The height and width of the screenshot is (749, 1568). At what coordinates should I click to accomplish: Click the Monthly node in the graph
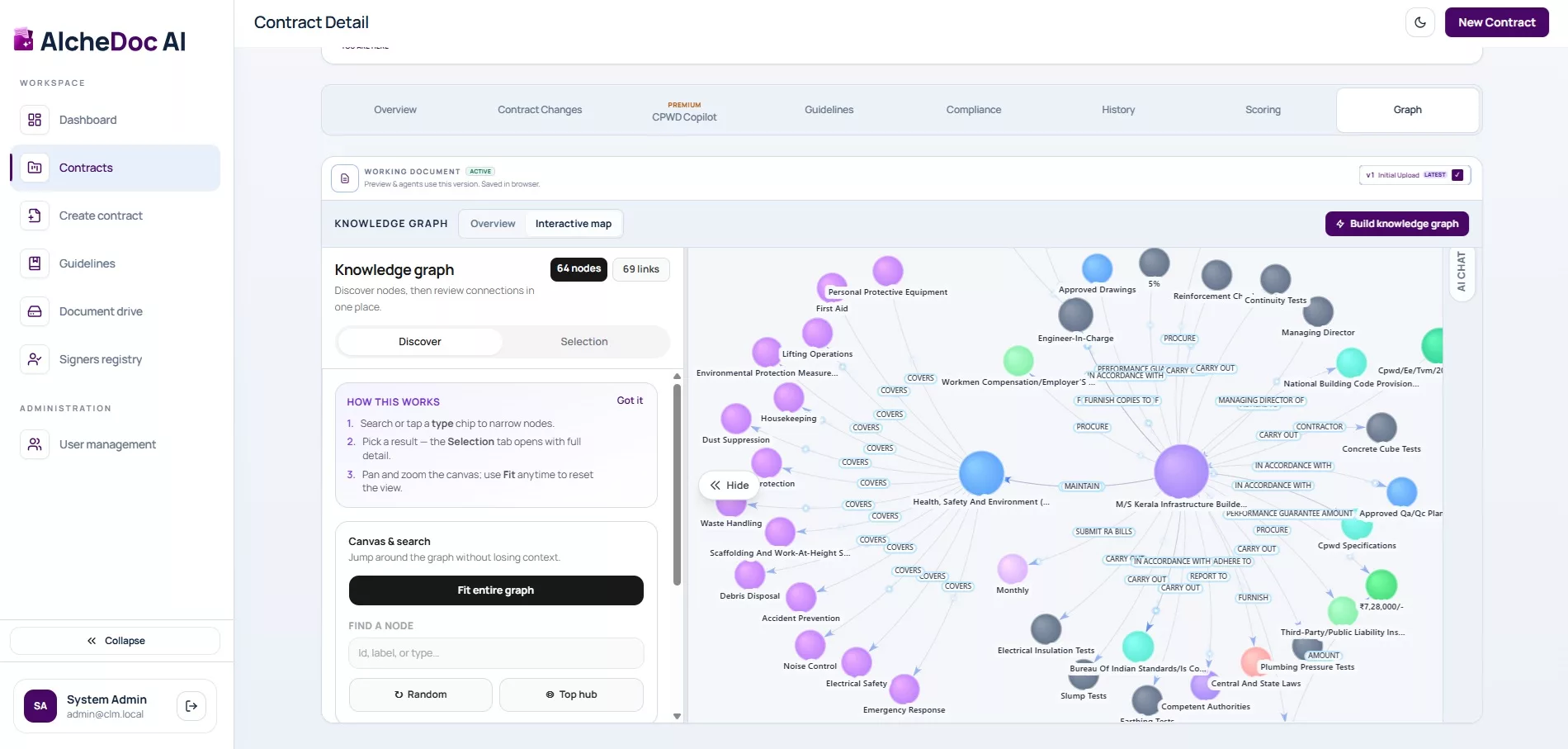(x=1013, y=569)
